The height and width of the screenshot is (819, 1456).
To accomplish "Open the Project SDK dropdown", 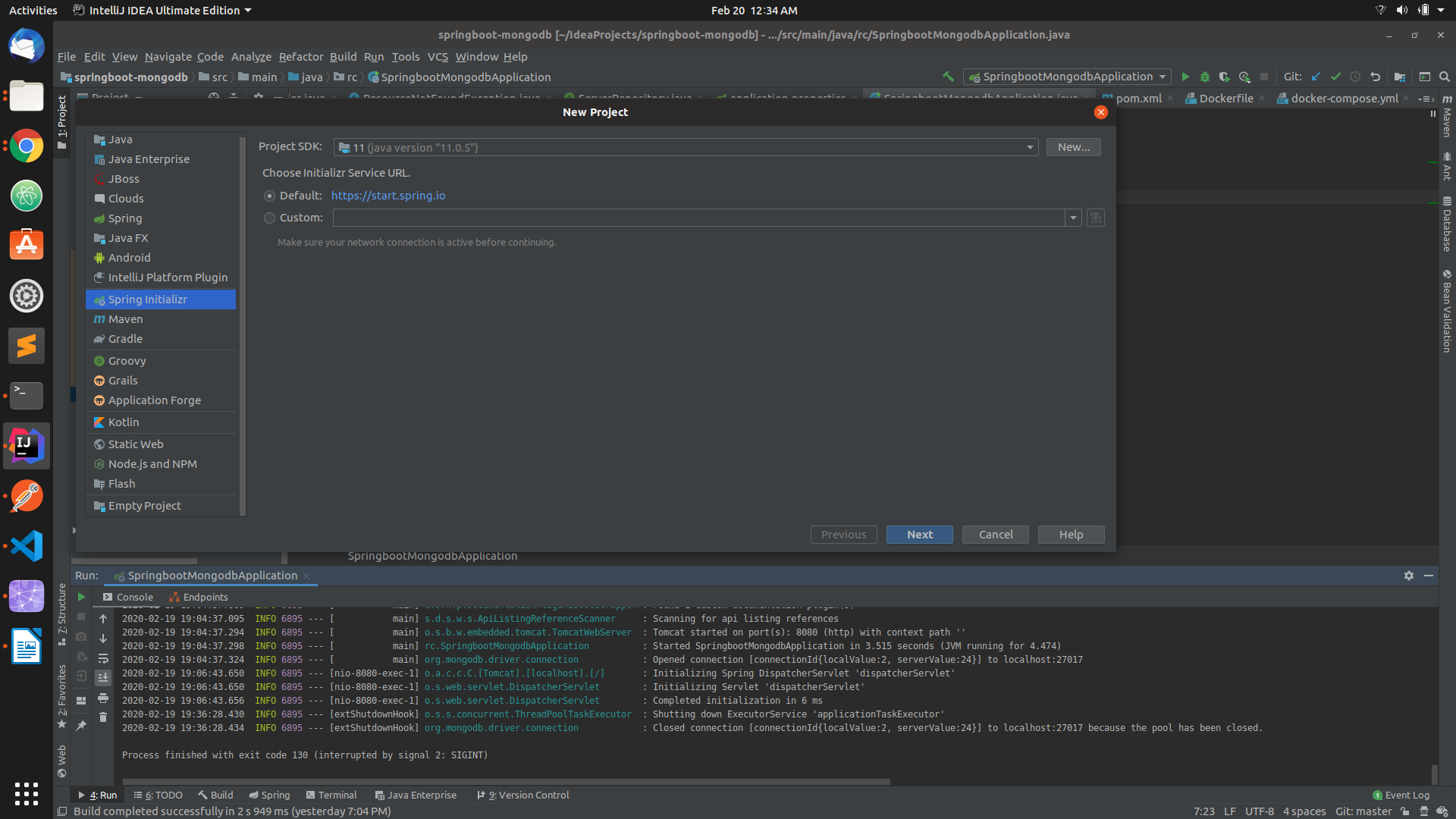I will coord(1029,147).
